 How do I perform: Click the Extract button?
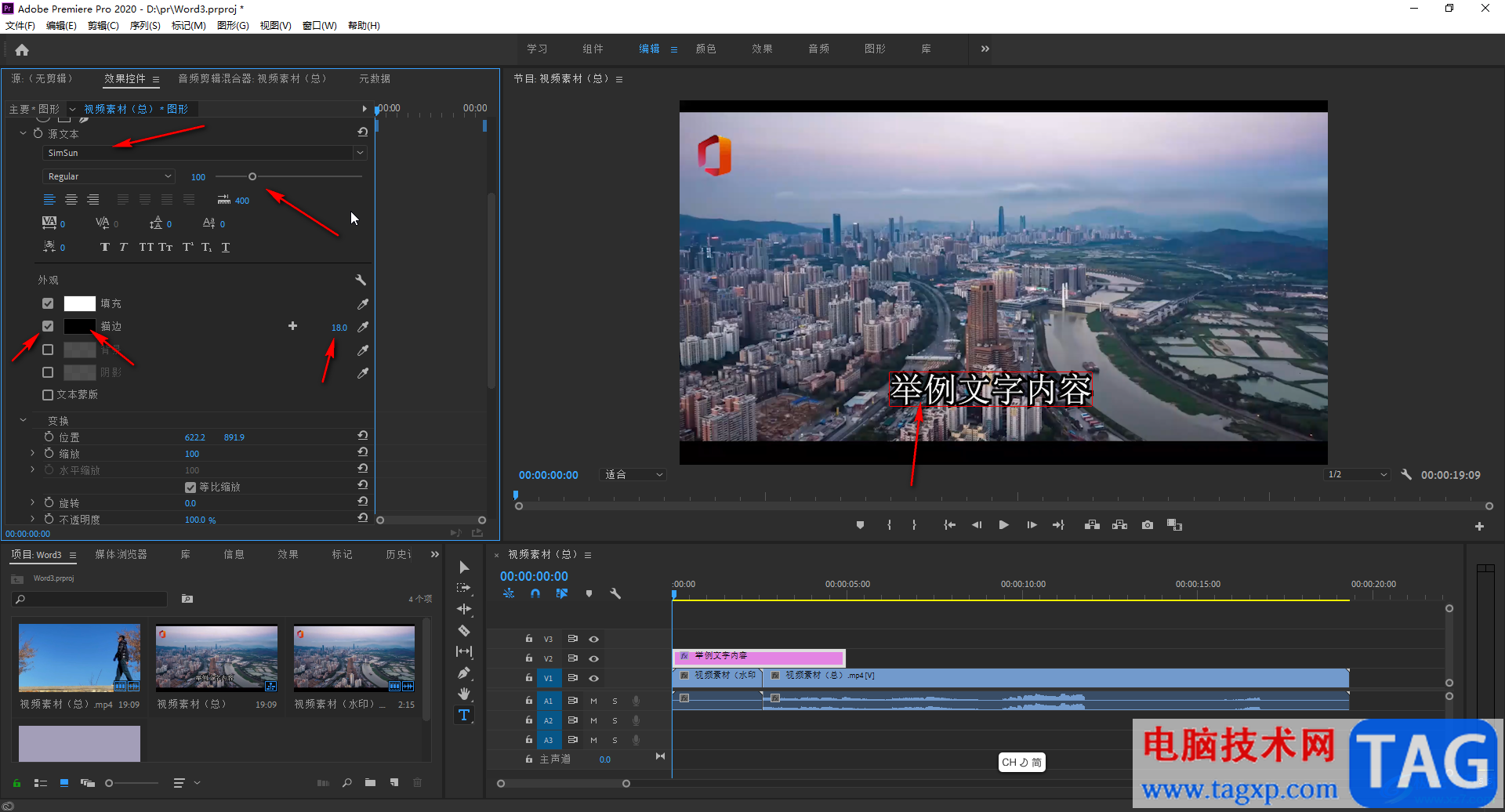click(x=1119, y=525)
